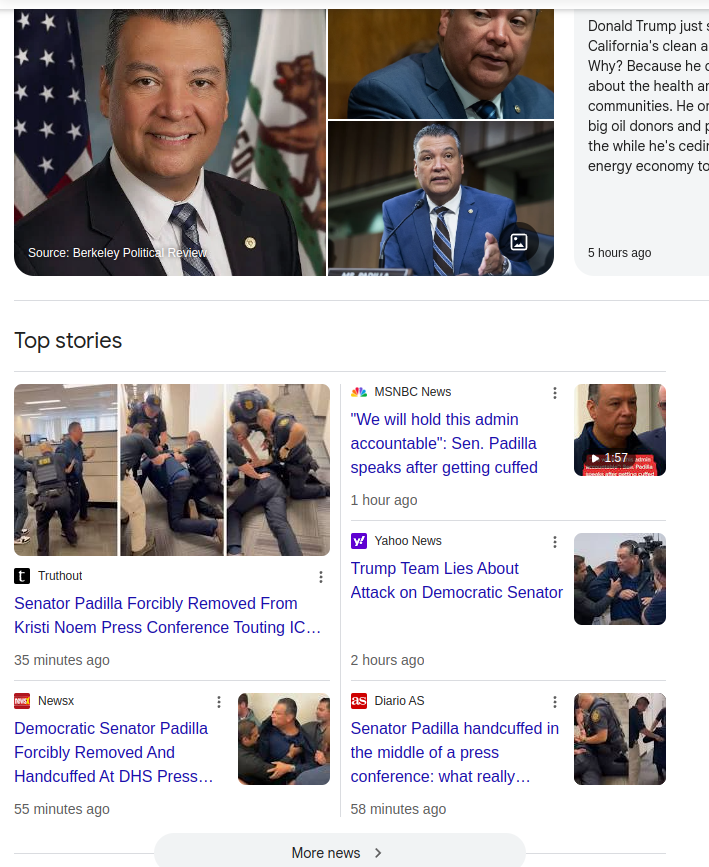
Task: Click the Newsx source logo
Action: pos(22,701)
